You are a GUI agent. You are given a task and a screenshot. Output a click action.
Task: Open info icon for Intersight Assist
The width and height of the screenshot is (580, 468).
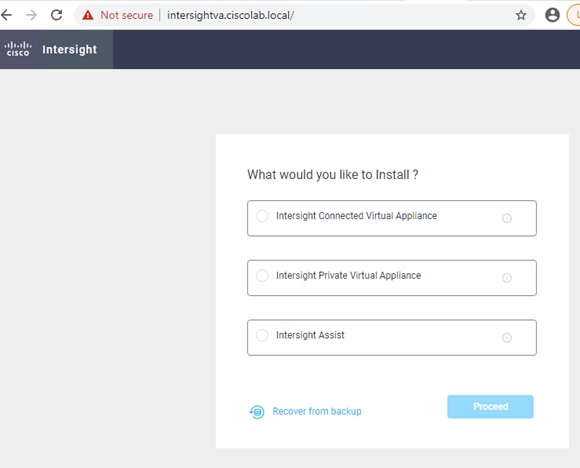click(507, 337)
